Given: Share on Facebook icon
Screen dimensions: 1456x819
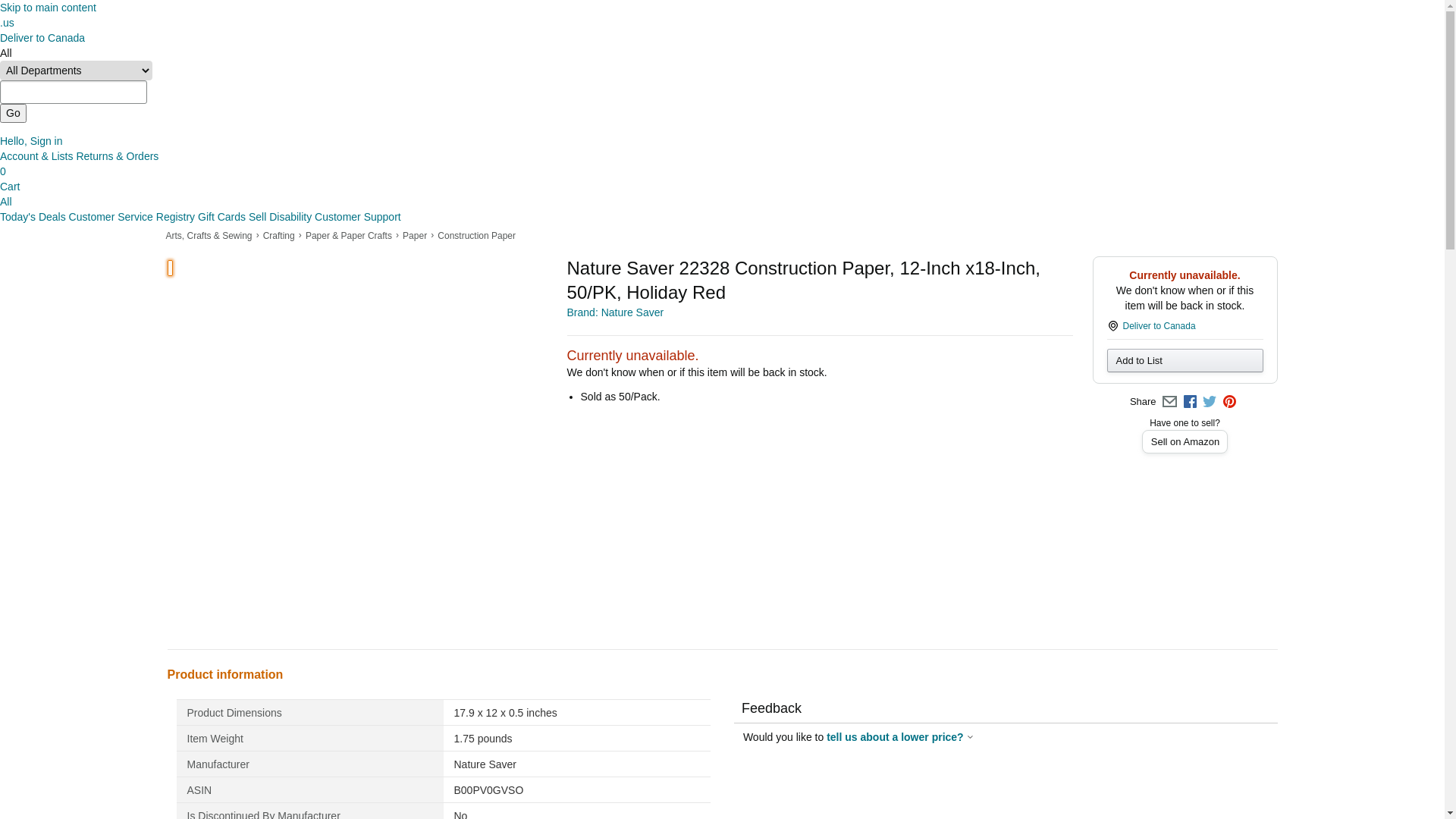Looking at the screenshot, I should pos(1190,402).
